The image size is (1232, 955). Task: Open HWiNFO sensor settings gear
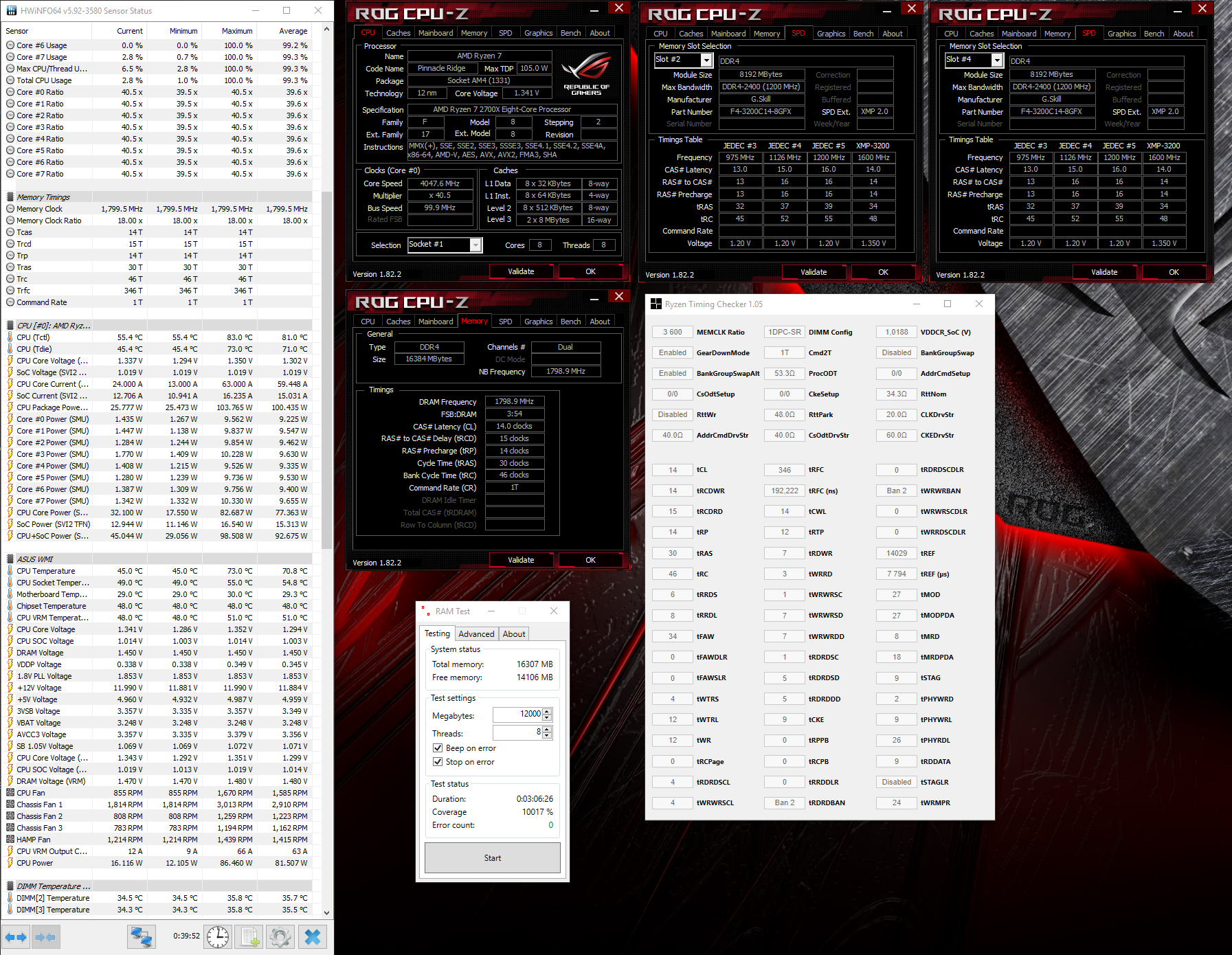(x=280, y=937)
